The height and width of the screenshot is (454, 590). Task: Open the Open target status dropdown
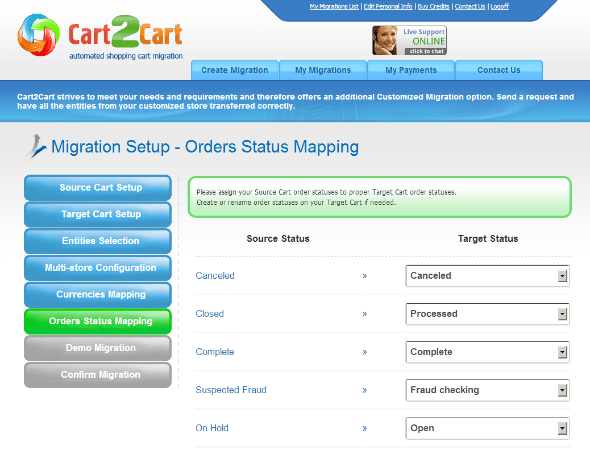coord(487,428)
